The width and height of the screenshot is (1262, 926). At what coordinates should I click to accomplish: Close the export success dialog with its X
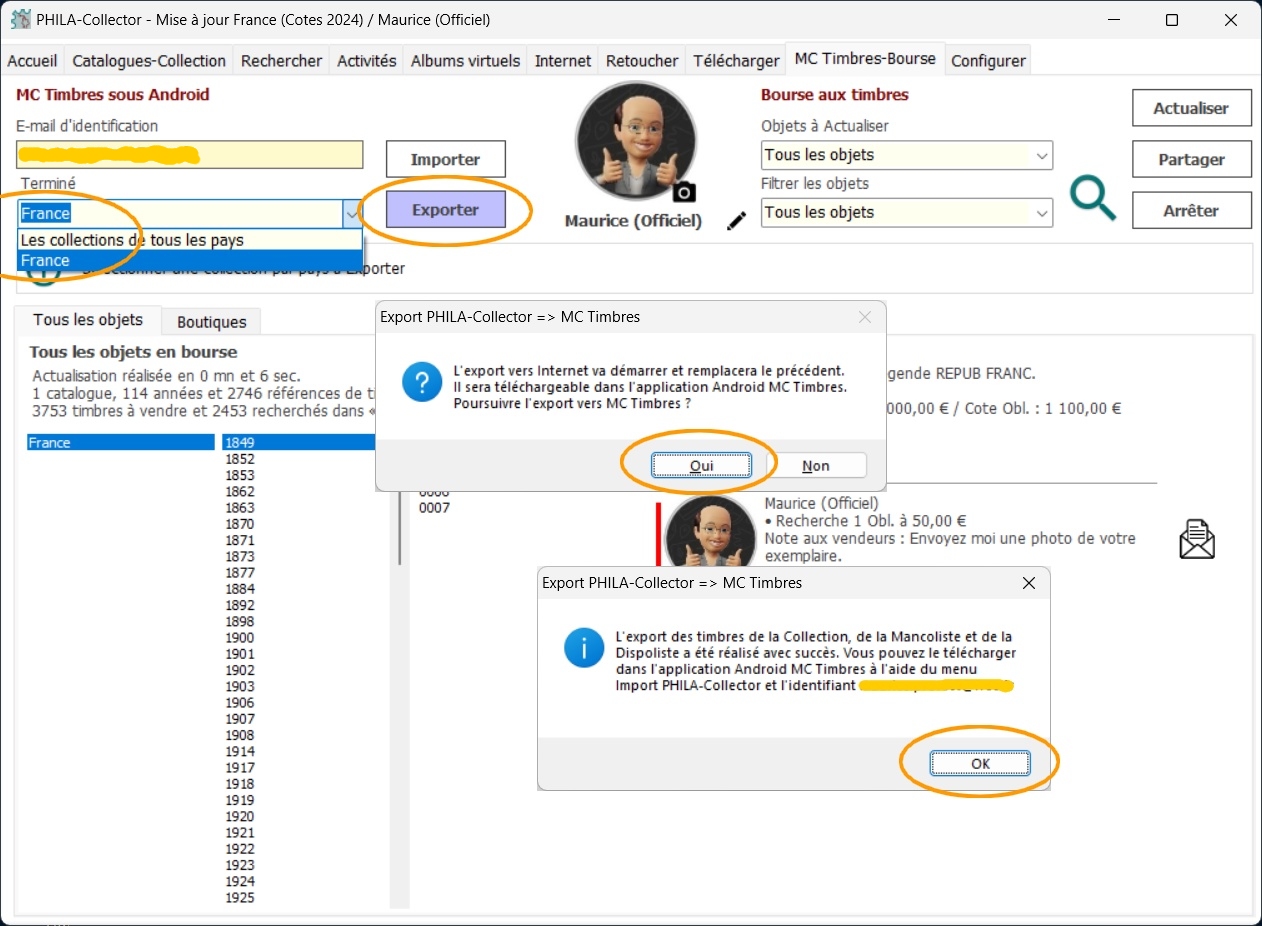tap(1029, 584)
